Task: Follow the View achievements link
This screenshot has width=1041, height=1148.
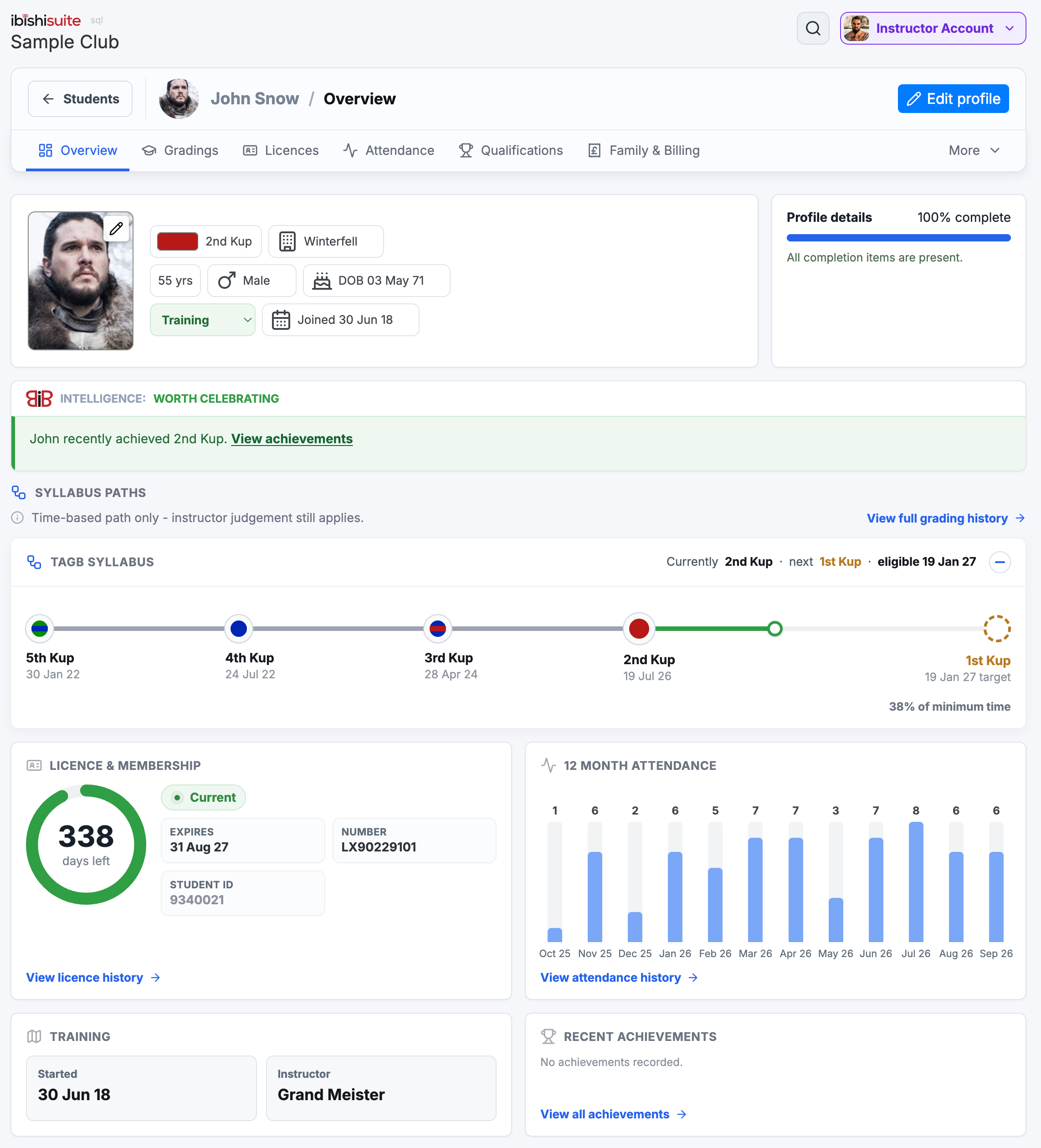Action: pyautogui.click(x=292, y=439)
